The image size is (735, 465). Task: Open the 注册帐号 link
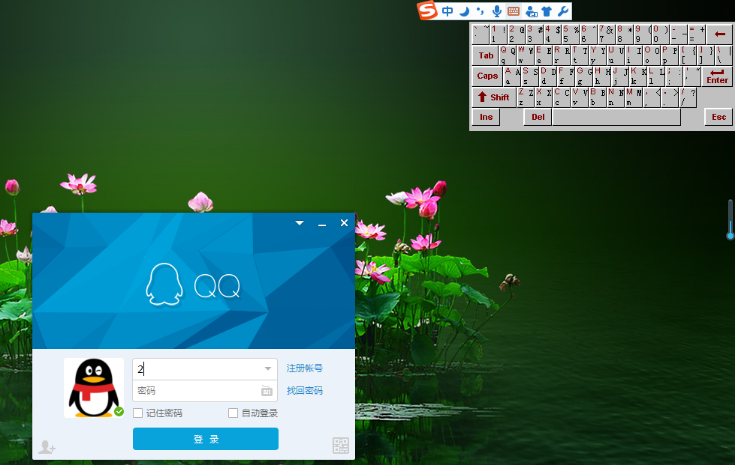click(305, 369)
